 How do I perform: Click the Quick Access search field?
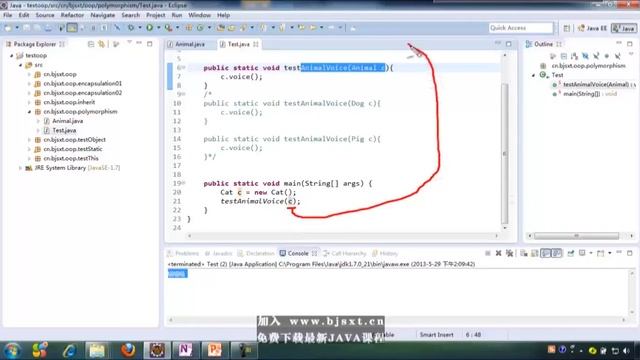pyautogui.click(x=521, y=28)
